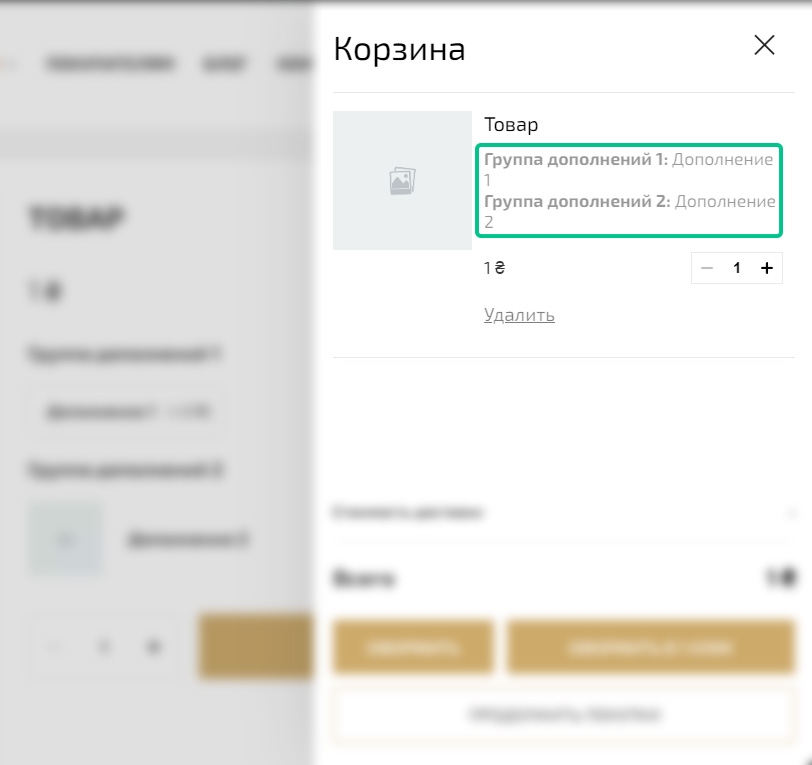Open the placeholder product image in the cart
This screenshot has width=812, height=765.
click(402, 180)
